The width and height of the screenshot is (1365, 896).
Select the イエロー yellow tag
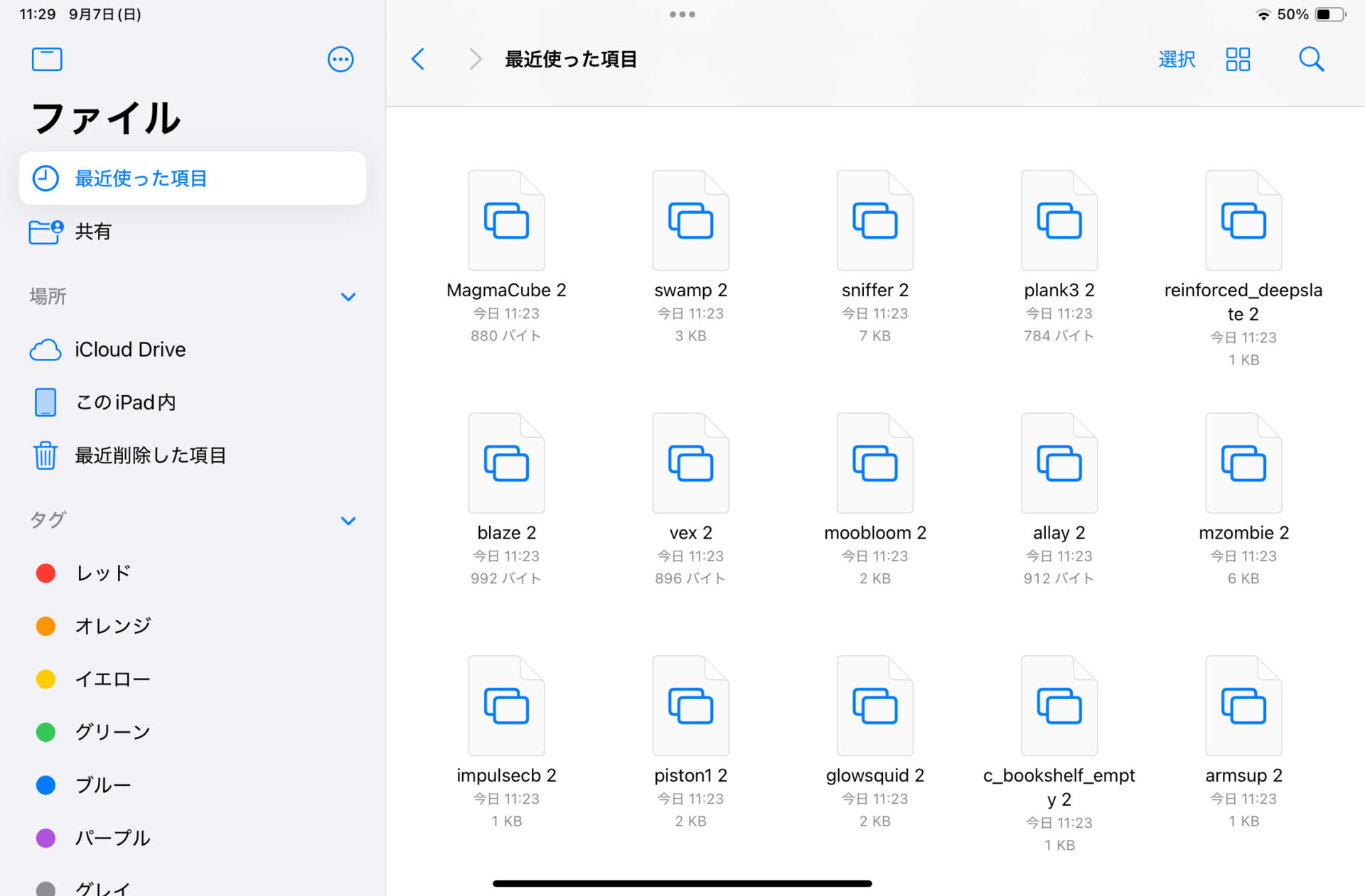193,679
